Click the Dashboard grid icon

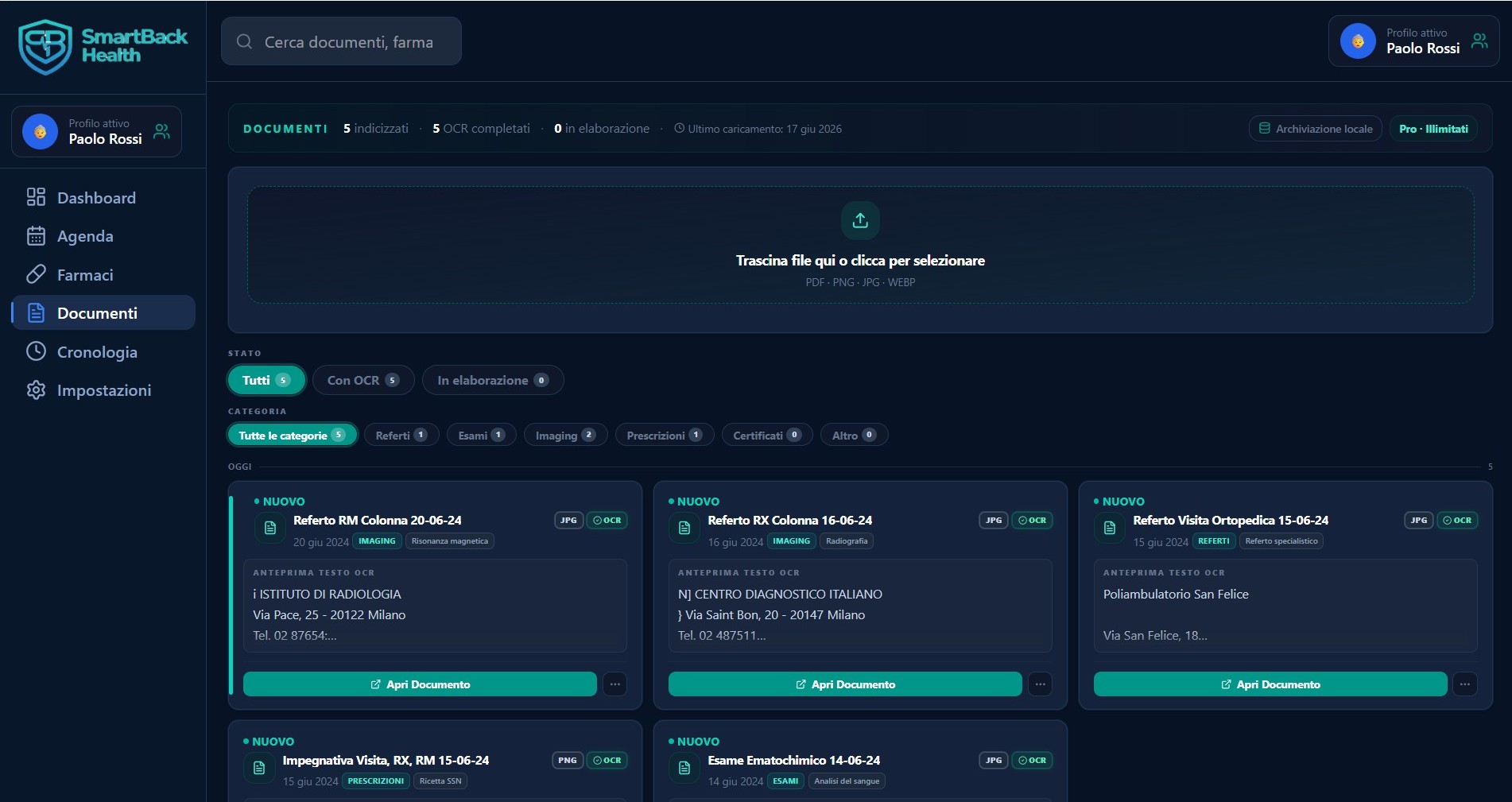pos(36,197)
